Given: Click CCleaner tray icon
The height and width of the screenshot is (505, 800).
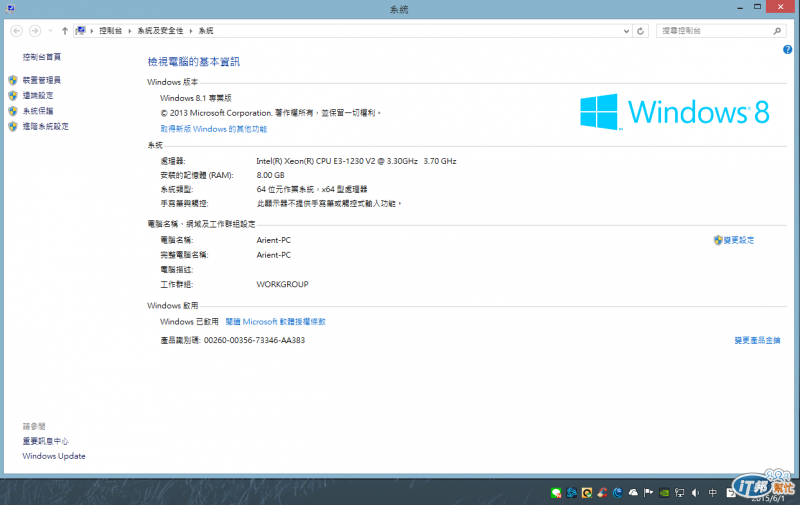Looking at the screenshot, I should click(603, 493).
